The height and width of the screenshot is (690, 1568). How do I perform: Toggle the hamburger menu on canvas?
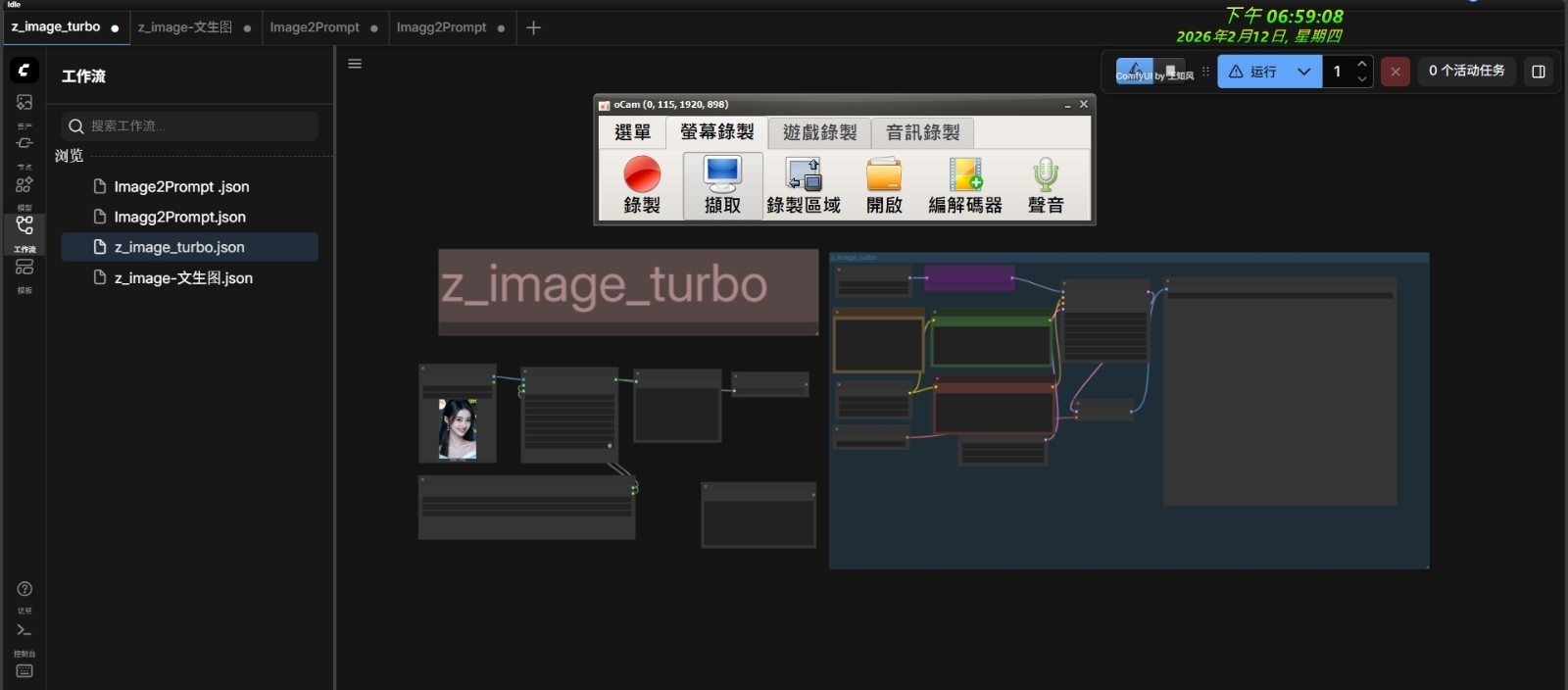(x=355, y=64)
